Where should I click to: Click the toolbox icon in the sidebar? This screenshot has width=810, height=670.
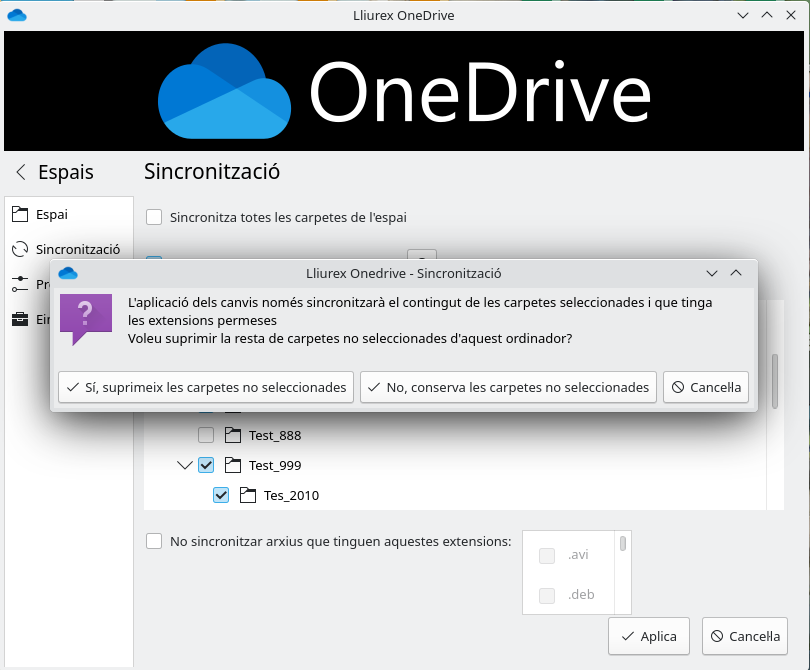(19, 319)
